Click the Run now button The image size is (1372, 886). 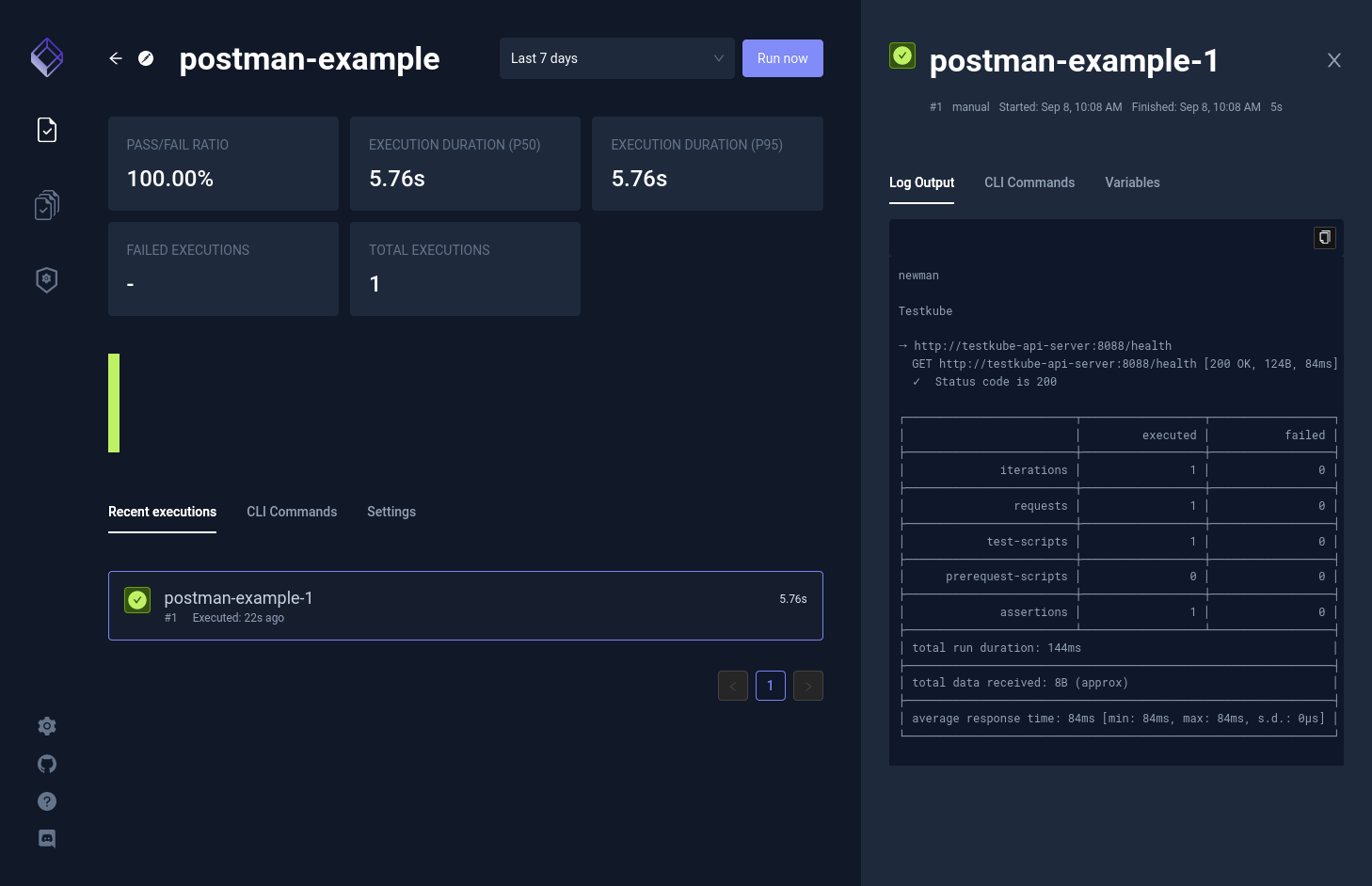pyautogui.click(x=782, y=58)
